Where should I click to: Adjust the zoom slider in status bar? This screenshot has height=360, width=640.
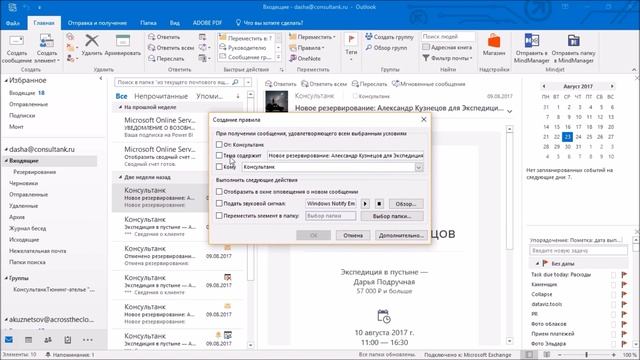click(587, 355)
